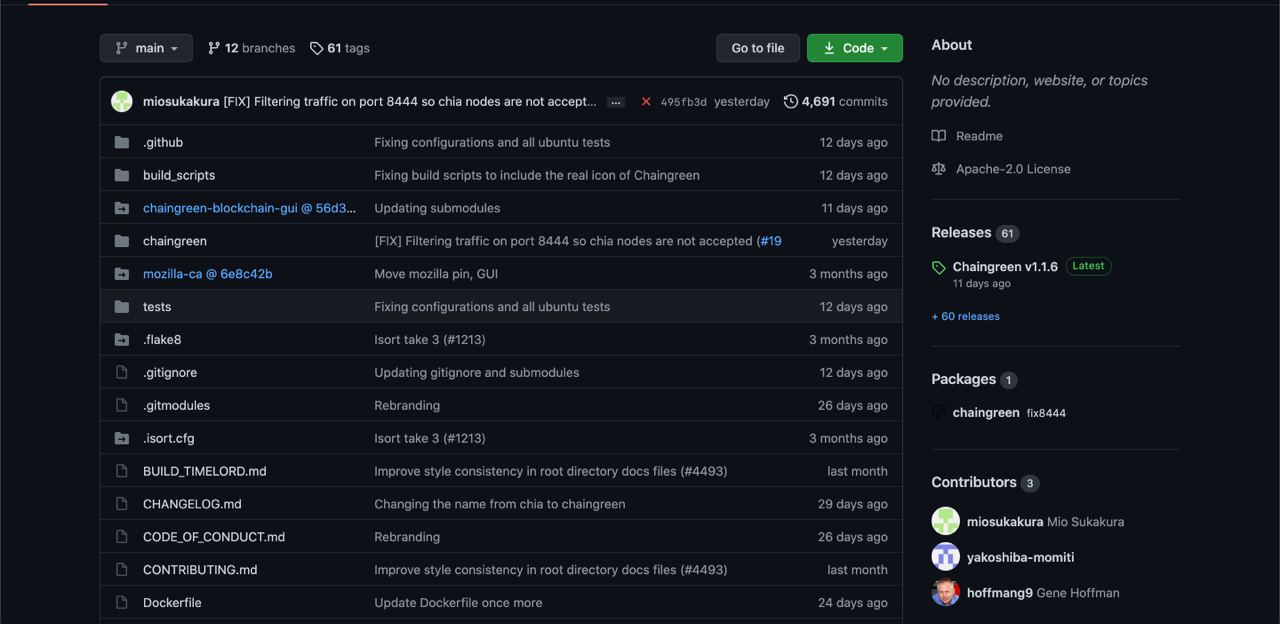Open the .gitignore file

coord(170,372)
